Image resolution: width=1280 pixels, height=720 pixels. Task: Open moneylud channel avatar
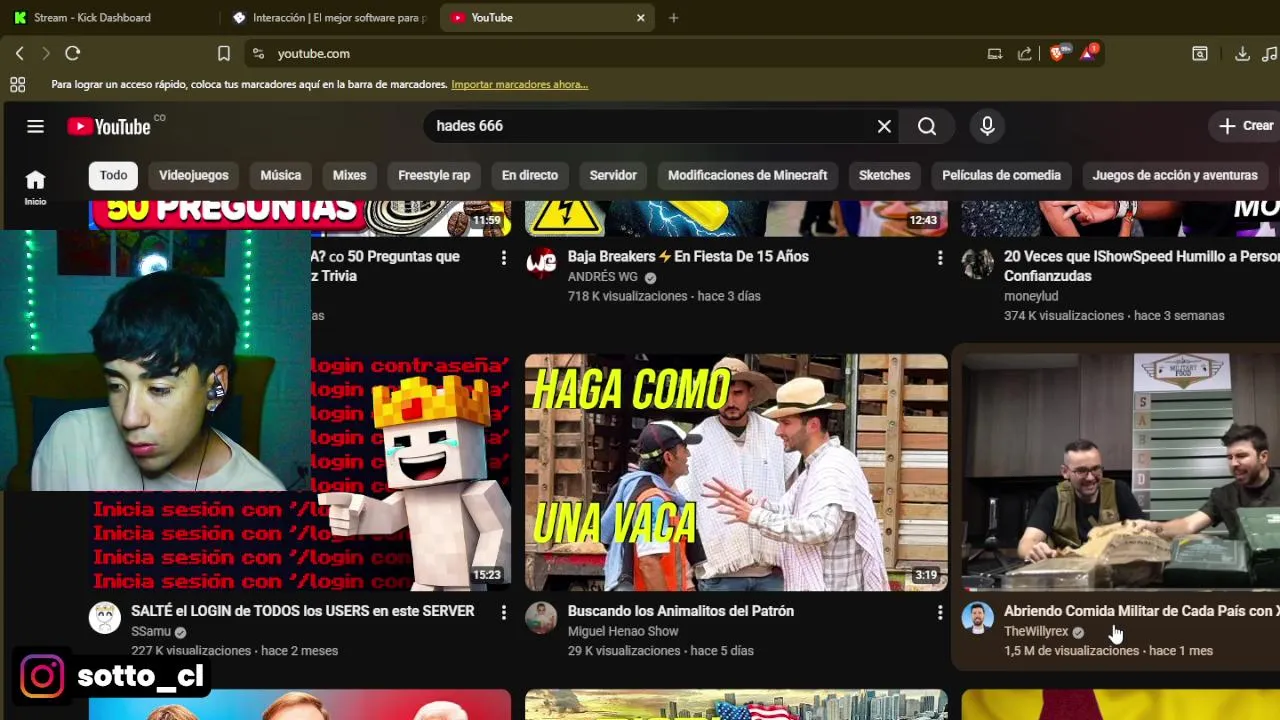(977, 264)
